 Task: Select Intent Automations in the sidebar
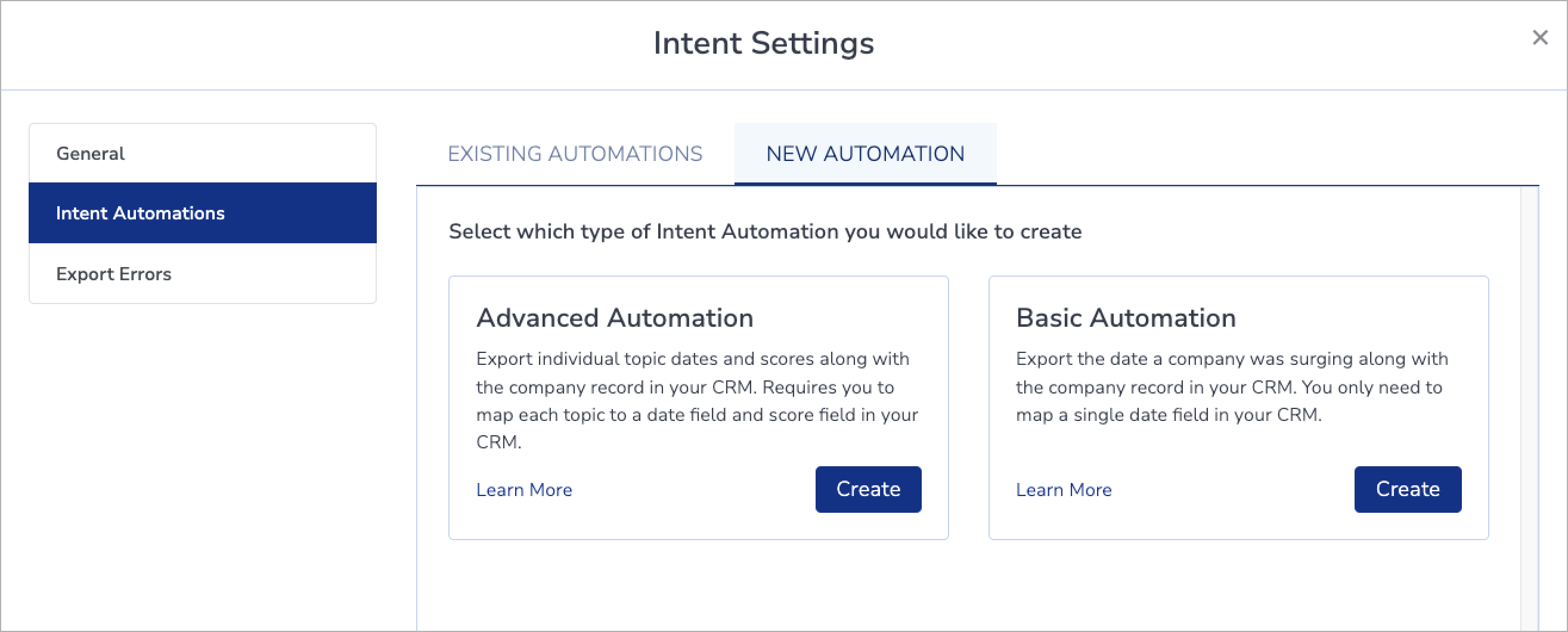coord(203,213)
